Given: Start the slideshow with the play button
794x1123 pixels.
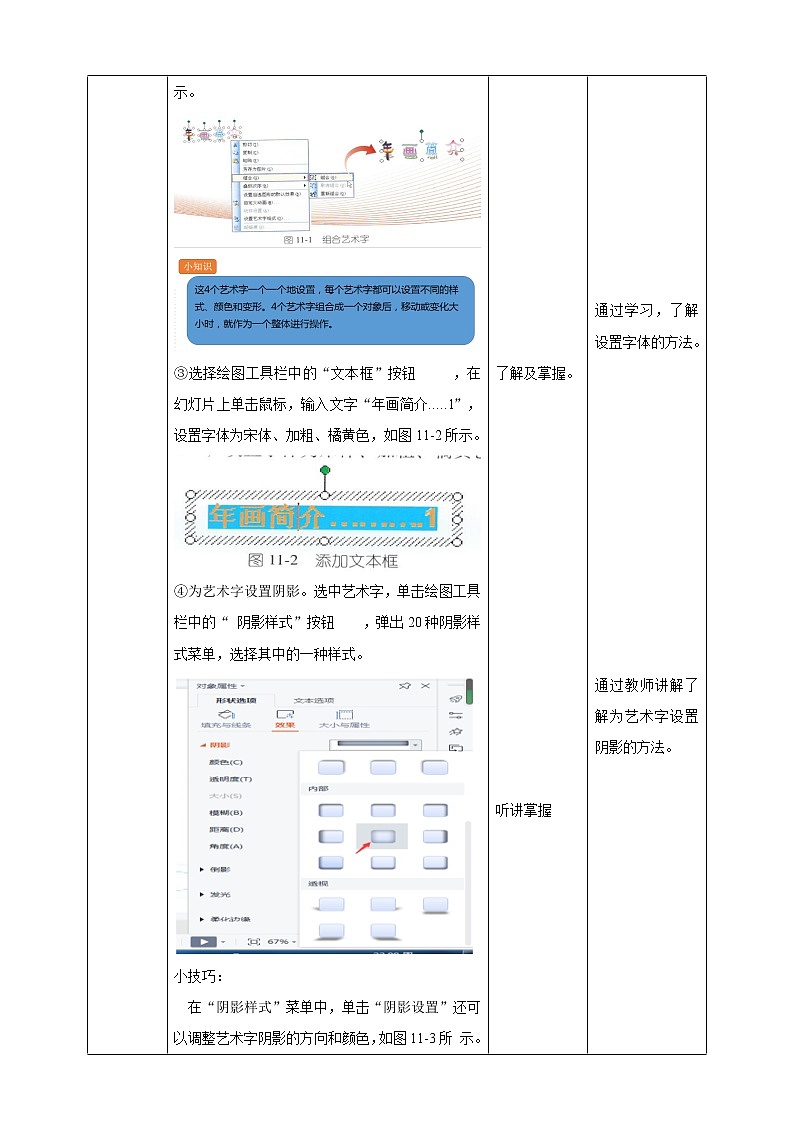Looking at the screenshot, I should pos(204,942).
